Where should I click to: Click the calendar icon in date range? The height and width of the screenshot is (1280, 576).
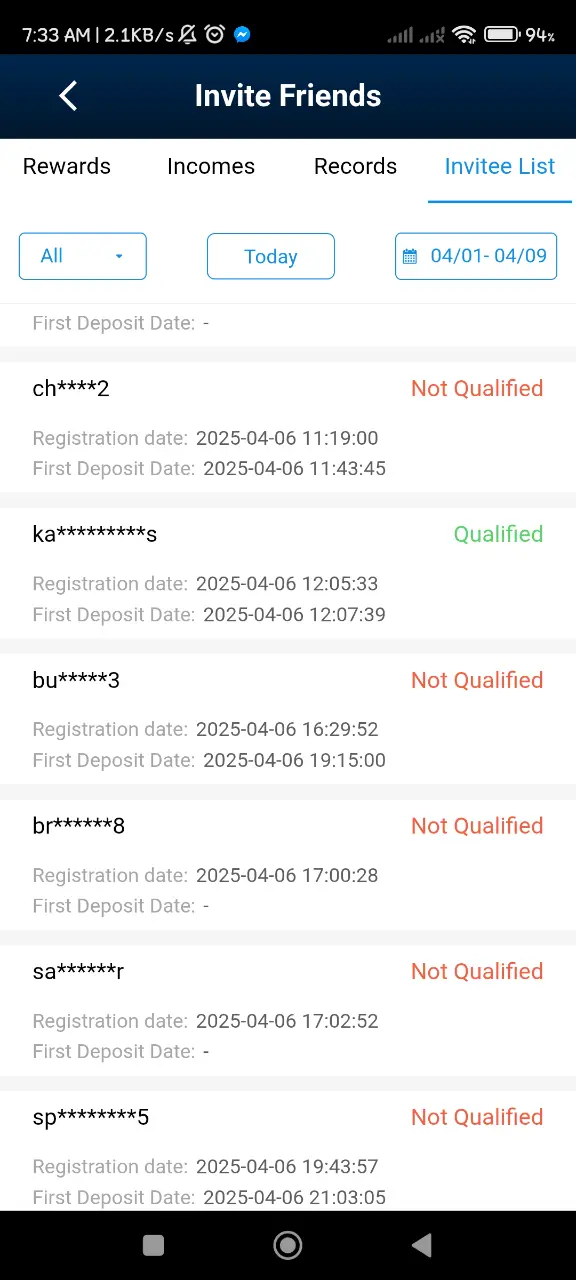pyautogui.click(x=409, y=256)
